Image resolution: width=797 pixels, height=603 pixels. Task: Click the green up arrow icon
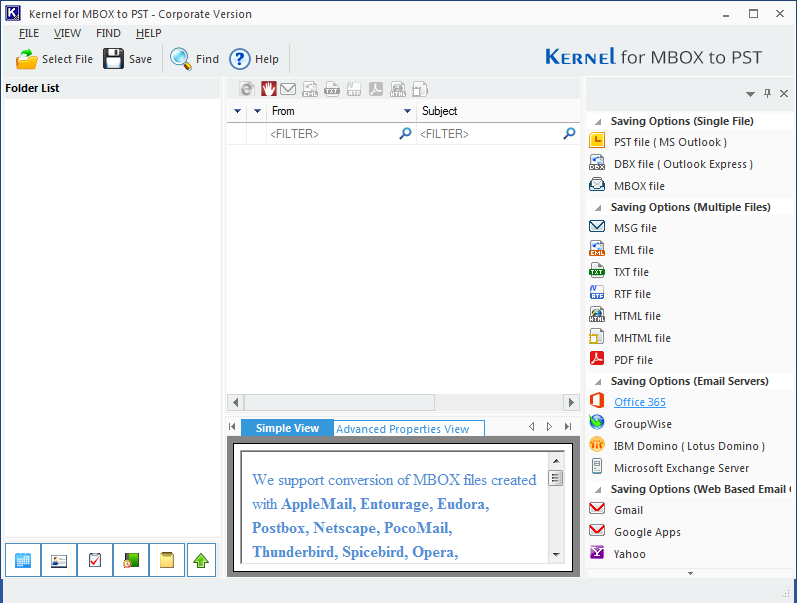point(201,560)
